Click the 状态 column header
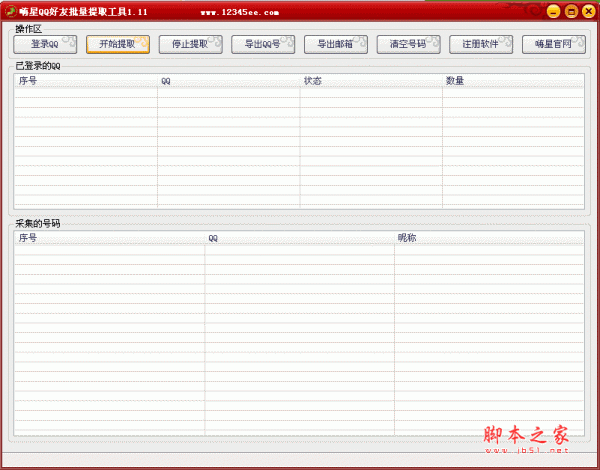 [x=371, y=81]
